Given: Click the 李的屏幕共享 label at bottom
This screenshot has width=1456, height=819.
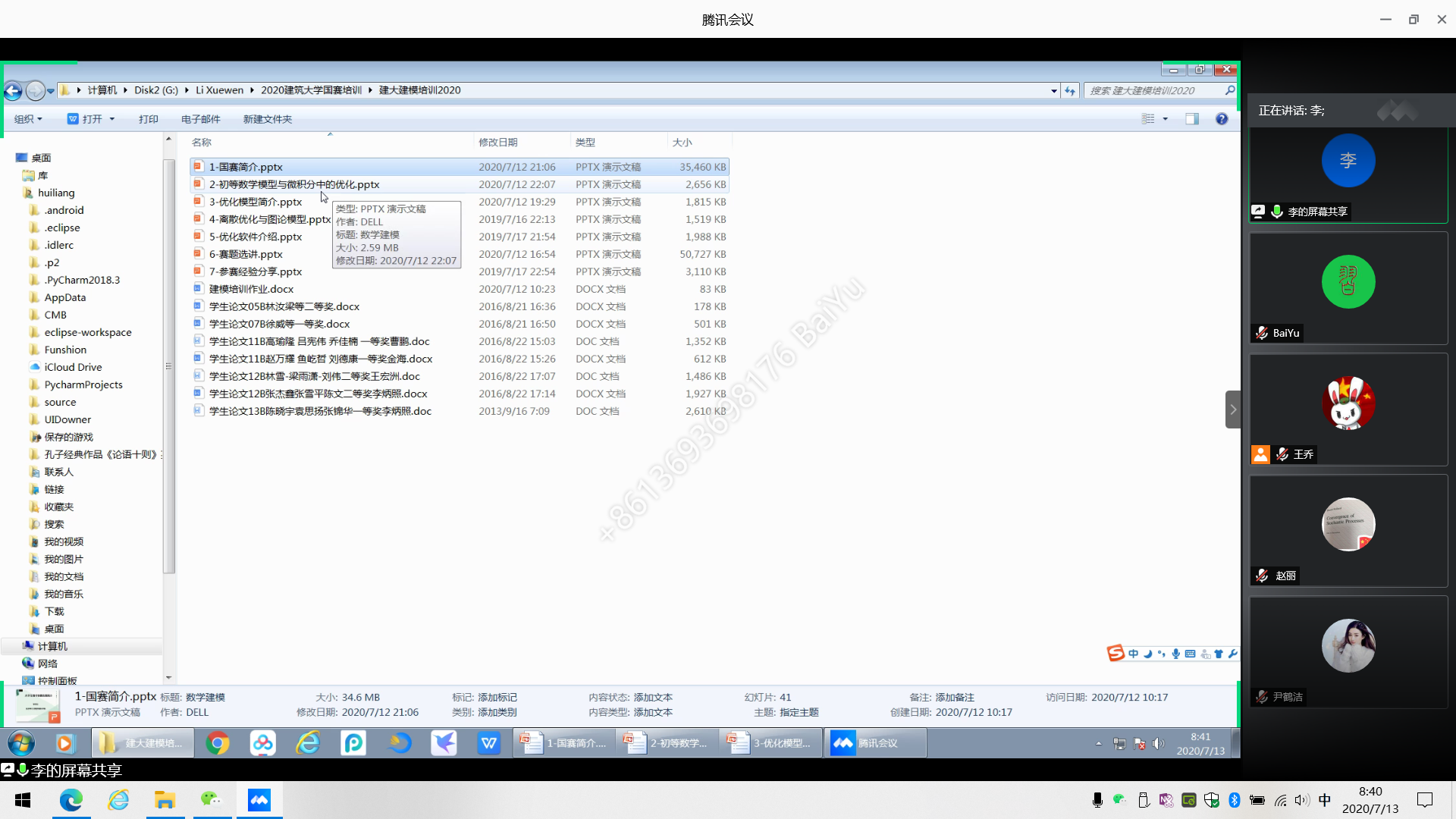Looking at the screenshot, I should (76, 770).
